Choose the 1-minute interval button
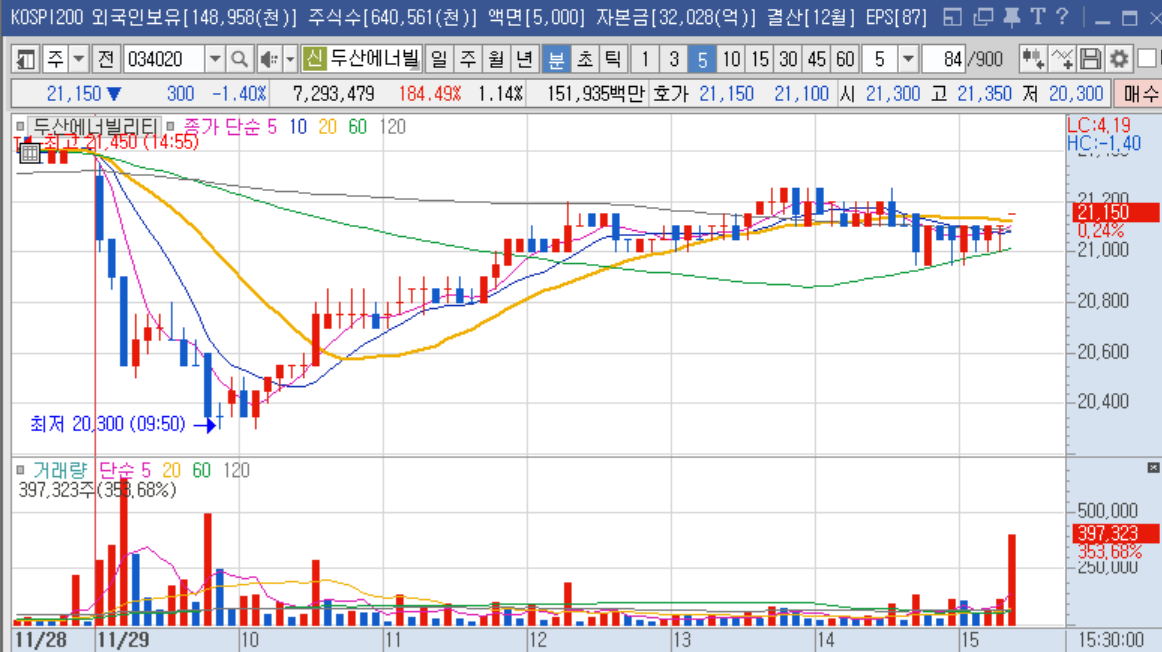 pos(645,59)
